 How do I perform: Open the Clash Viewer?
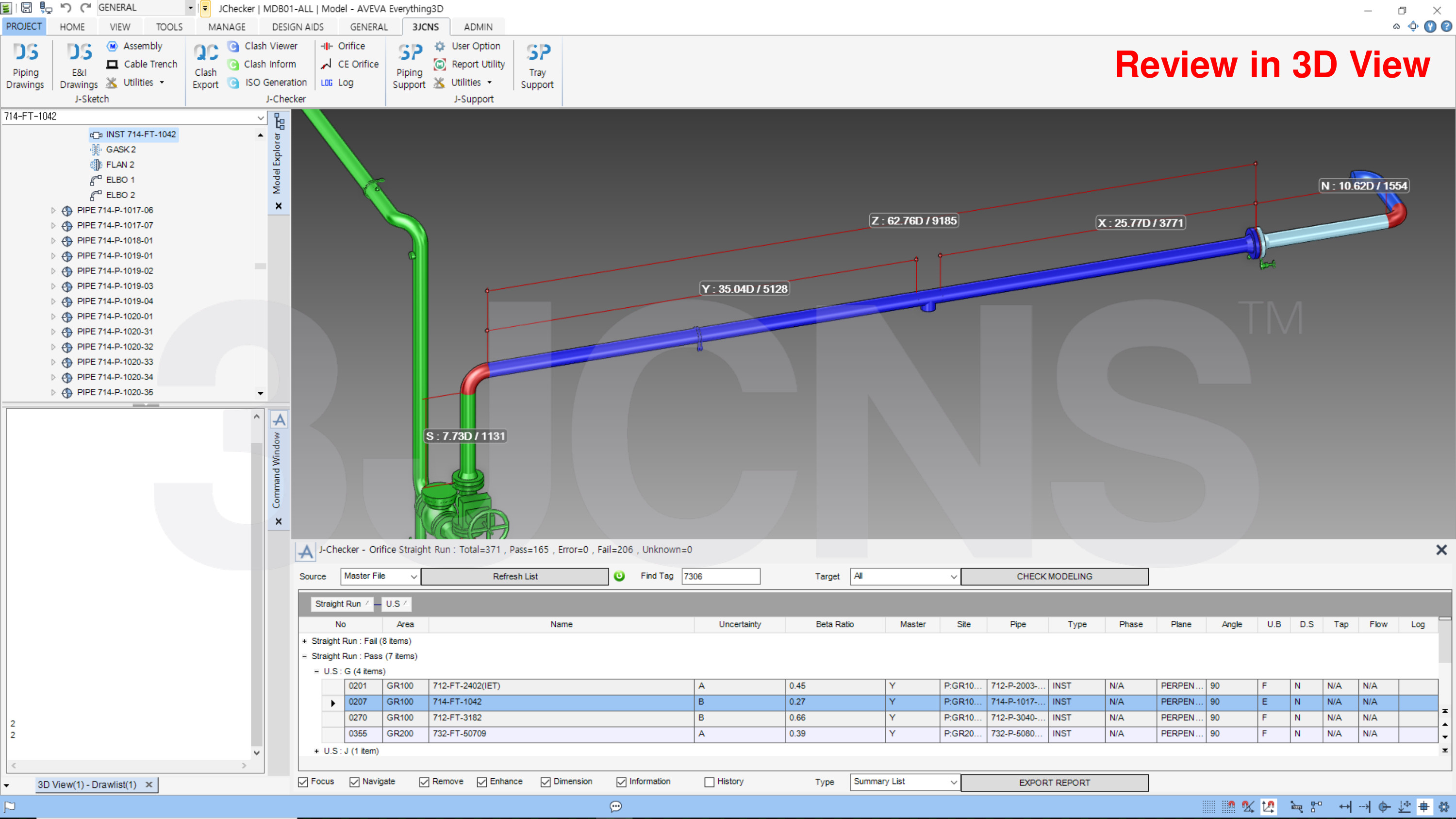[263, 46]
